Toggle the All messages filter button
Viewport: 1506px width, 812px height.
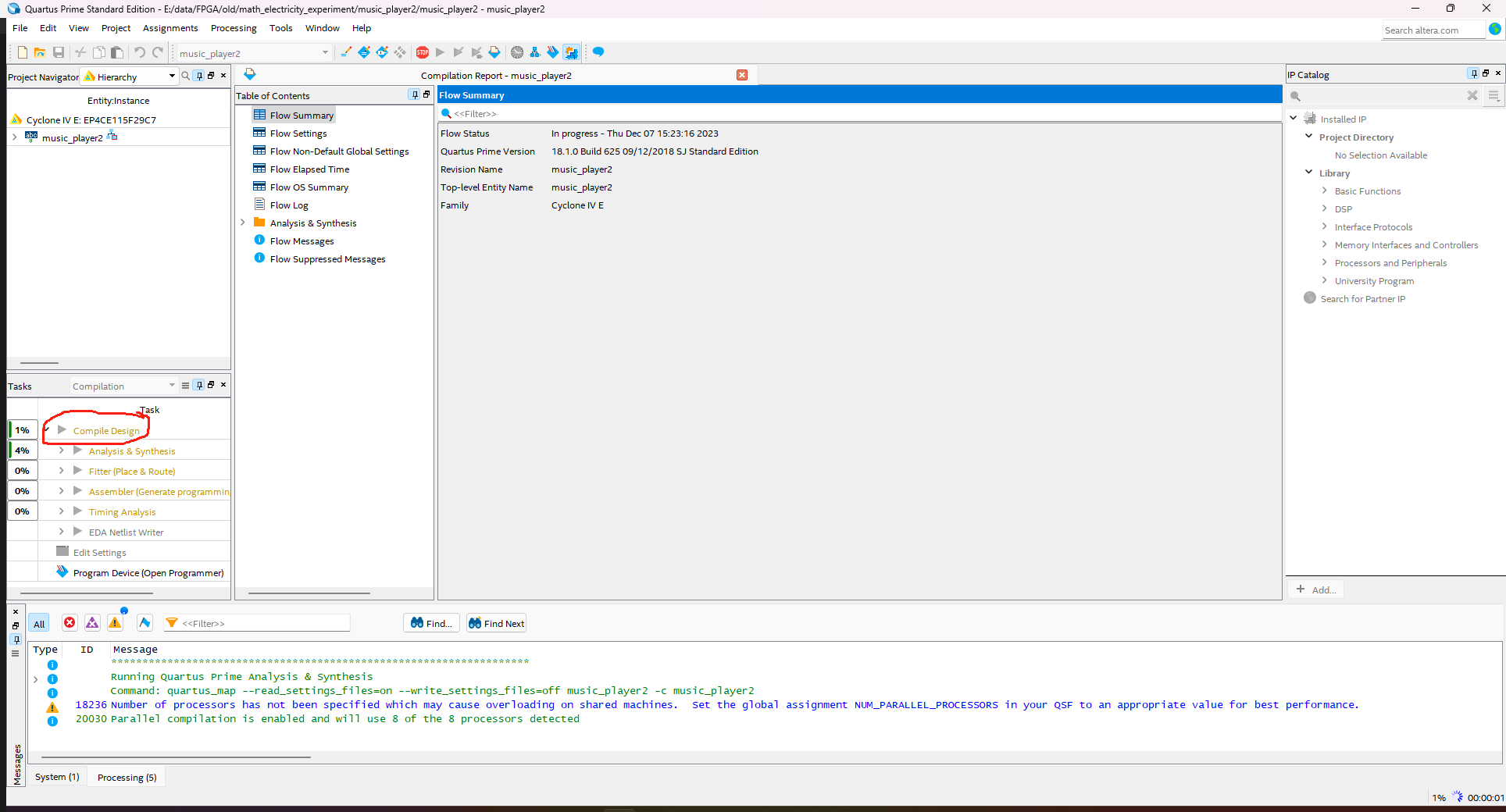[39, 623]
